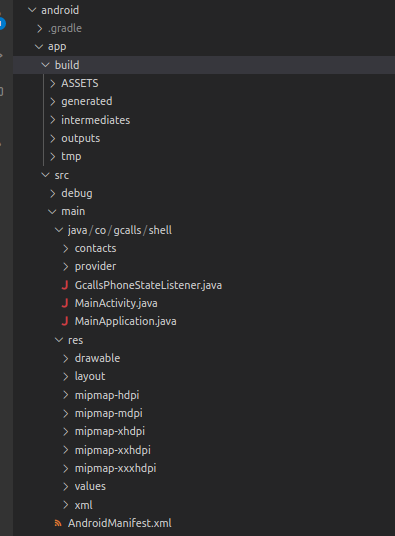Expand the outputs folder chevron
The image size is (395, 536).
coord(53,138)
